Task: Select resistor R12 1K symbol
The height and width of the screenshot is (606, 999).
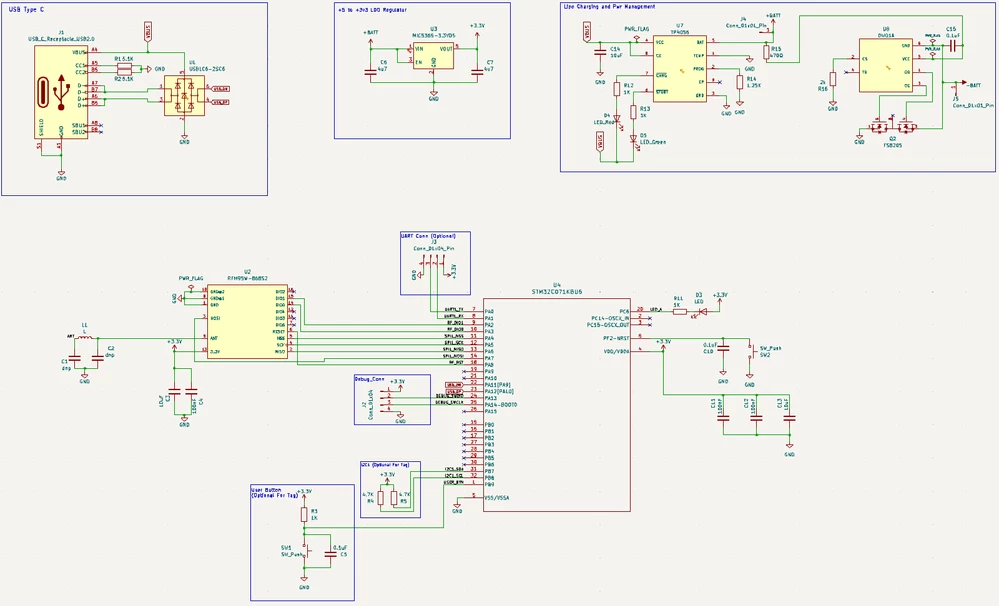Action: point(617,89)
